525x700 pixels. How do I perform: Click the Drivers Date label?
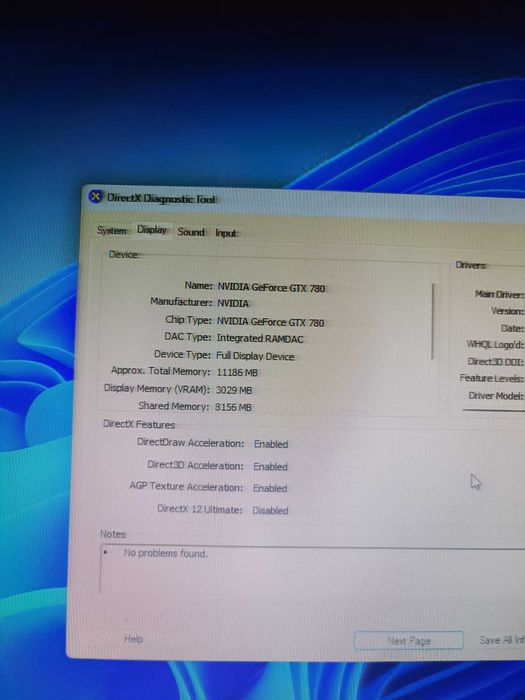coord(512,328)
